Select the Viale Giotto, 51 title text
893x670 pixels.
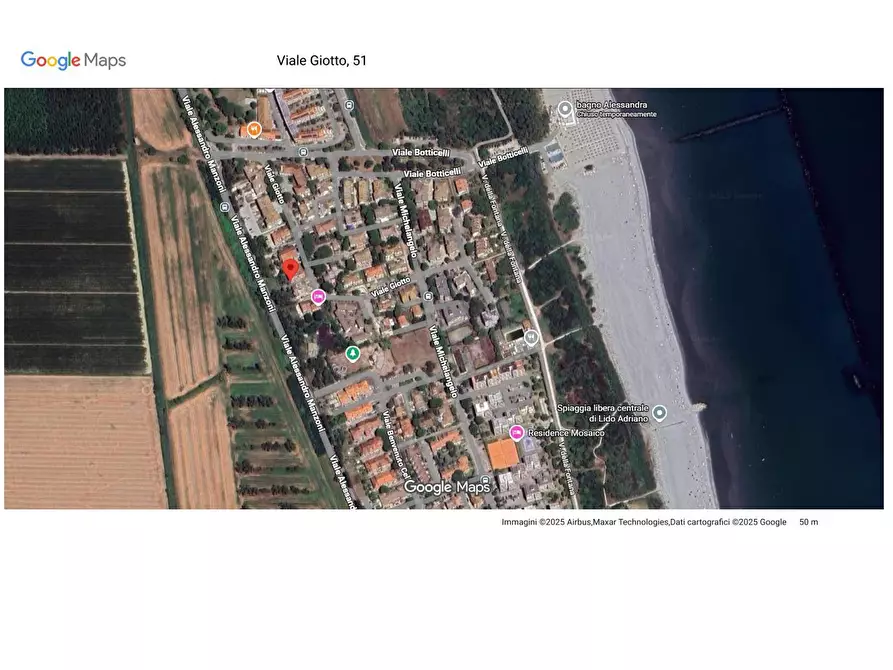pos(321,60)
